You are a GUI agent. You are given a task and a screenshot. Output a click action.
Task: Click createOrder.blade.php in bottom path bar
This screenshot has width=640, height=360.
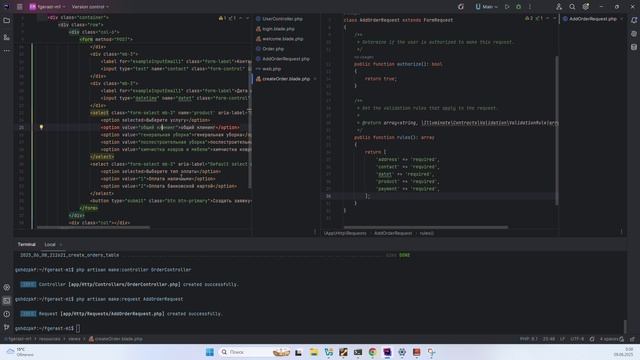pos(116,339)
